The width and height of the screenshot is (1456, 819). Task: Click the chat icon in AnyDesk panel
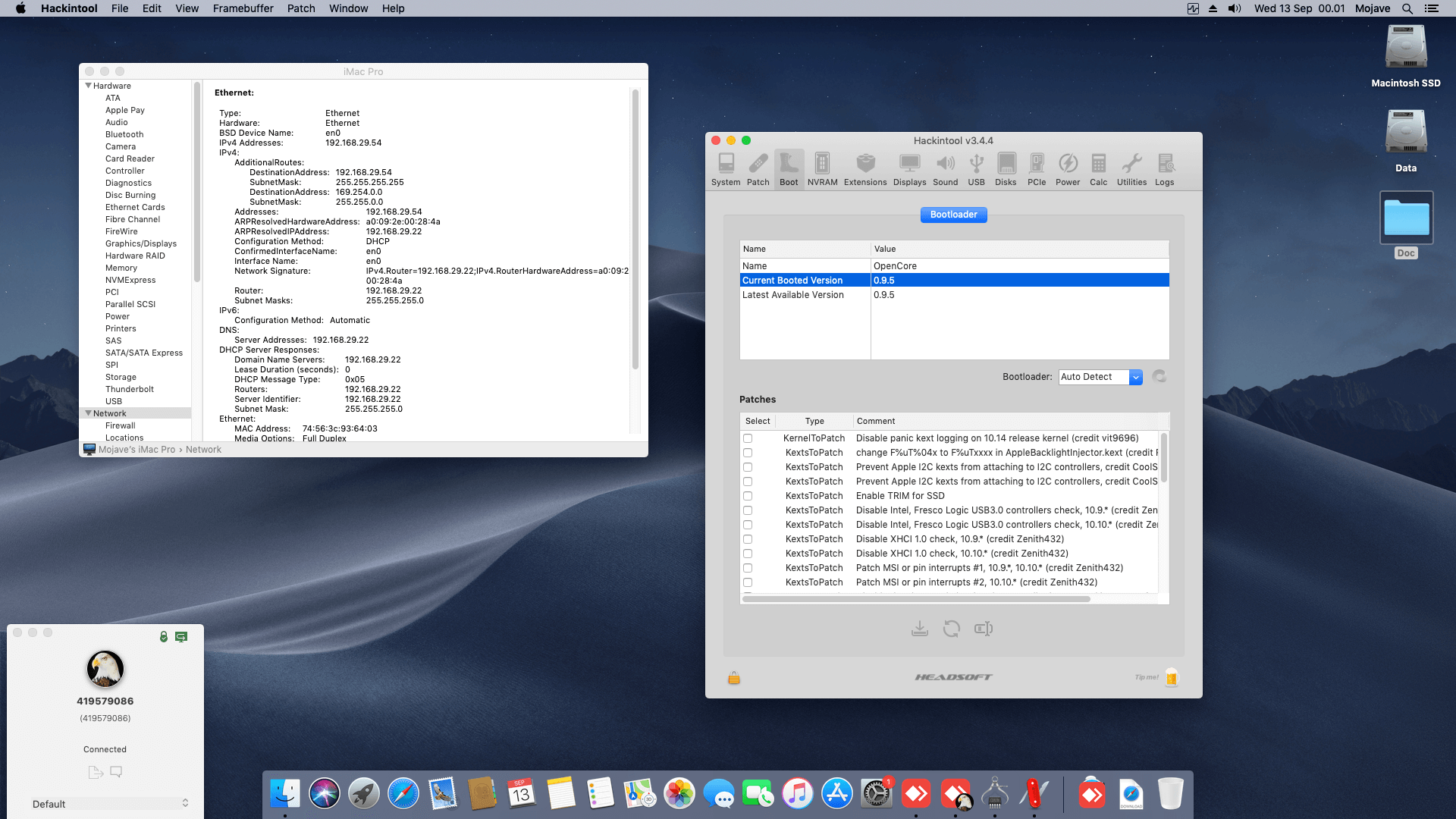point(116,772)
